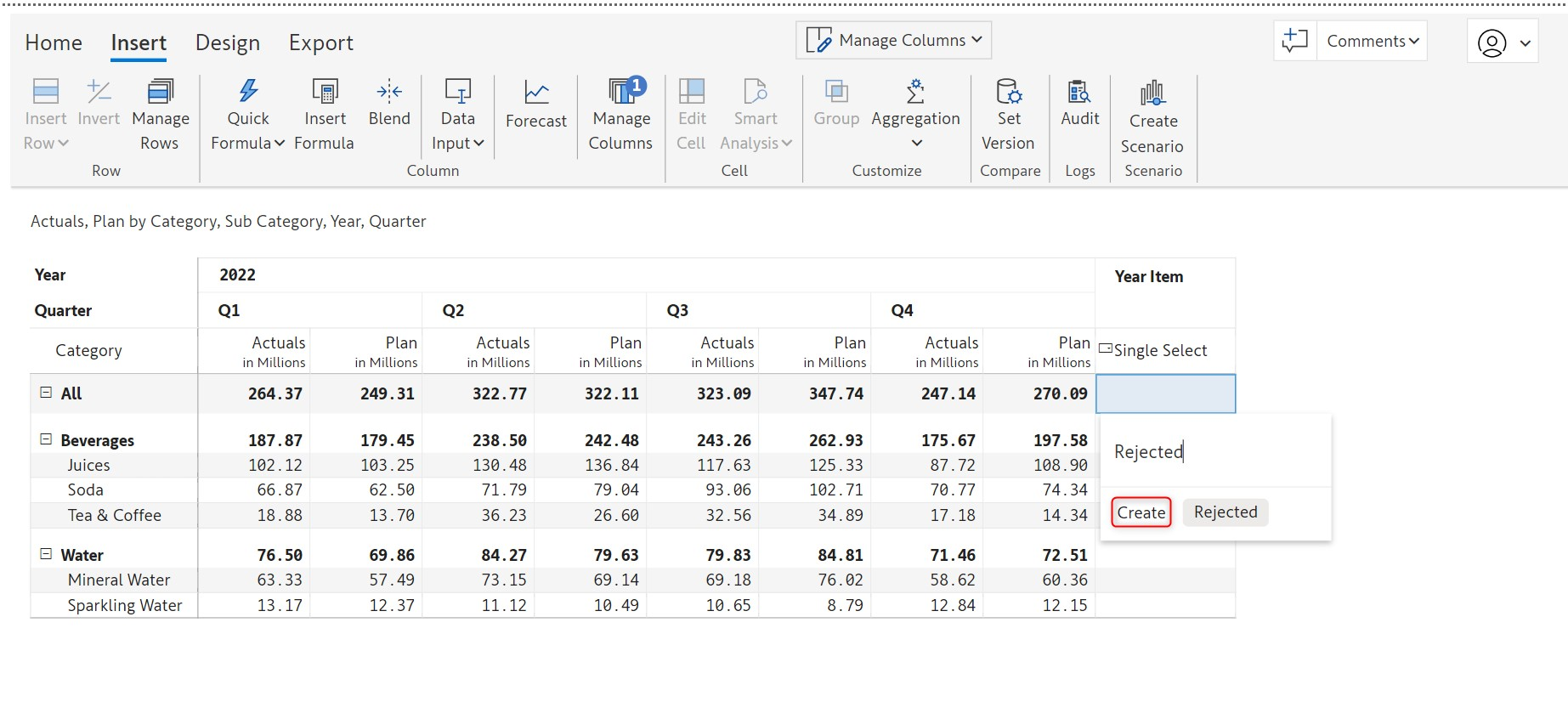Select the Rejected option chip

pyautogui.click(x=1225, y=512)
